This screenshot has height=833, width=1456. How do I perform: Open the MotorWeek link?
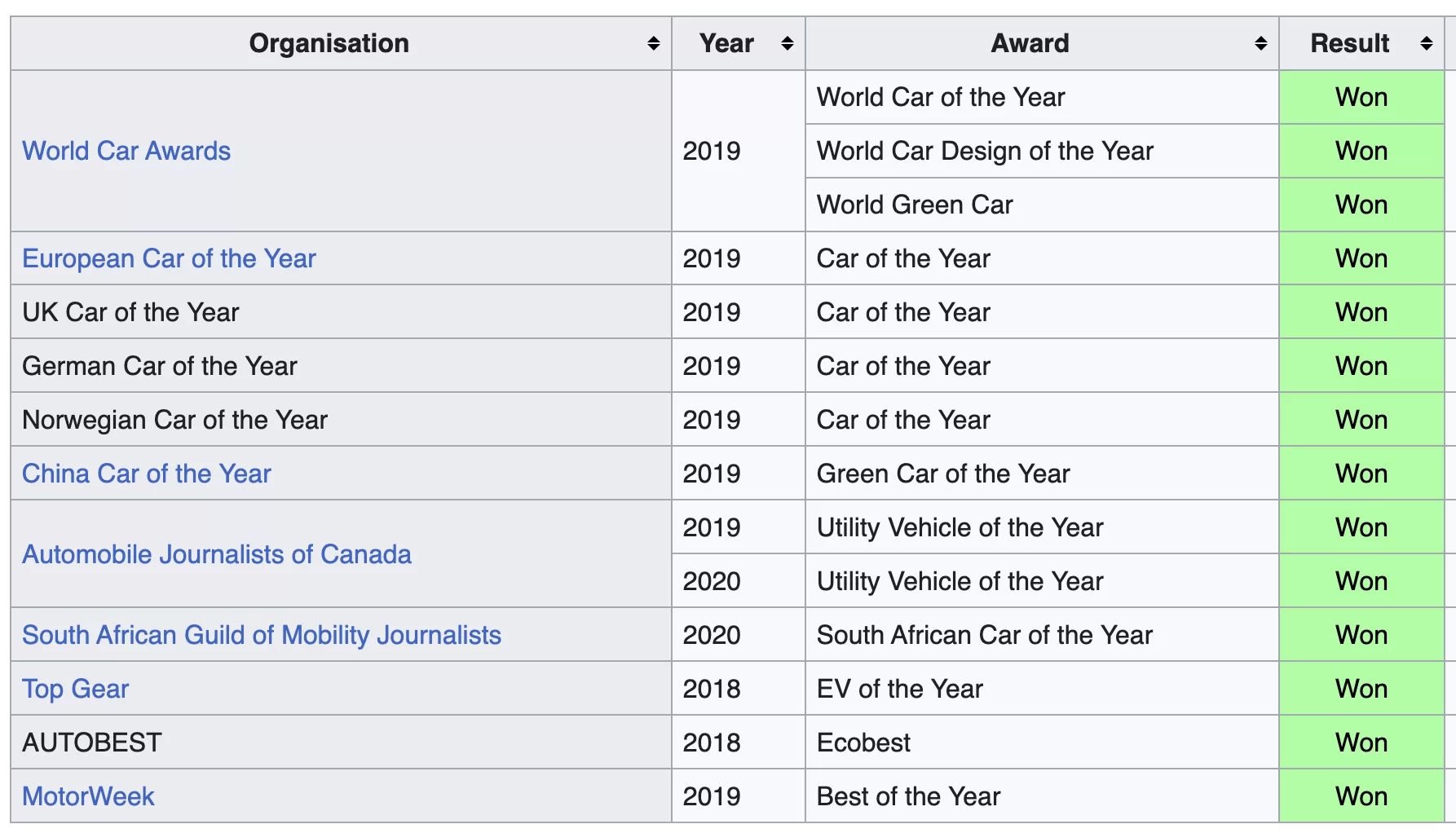point(88,796)
